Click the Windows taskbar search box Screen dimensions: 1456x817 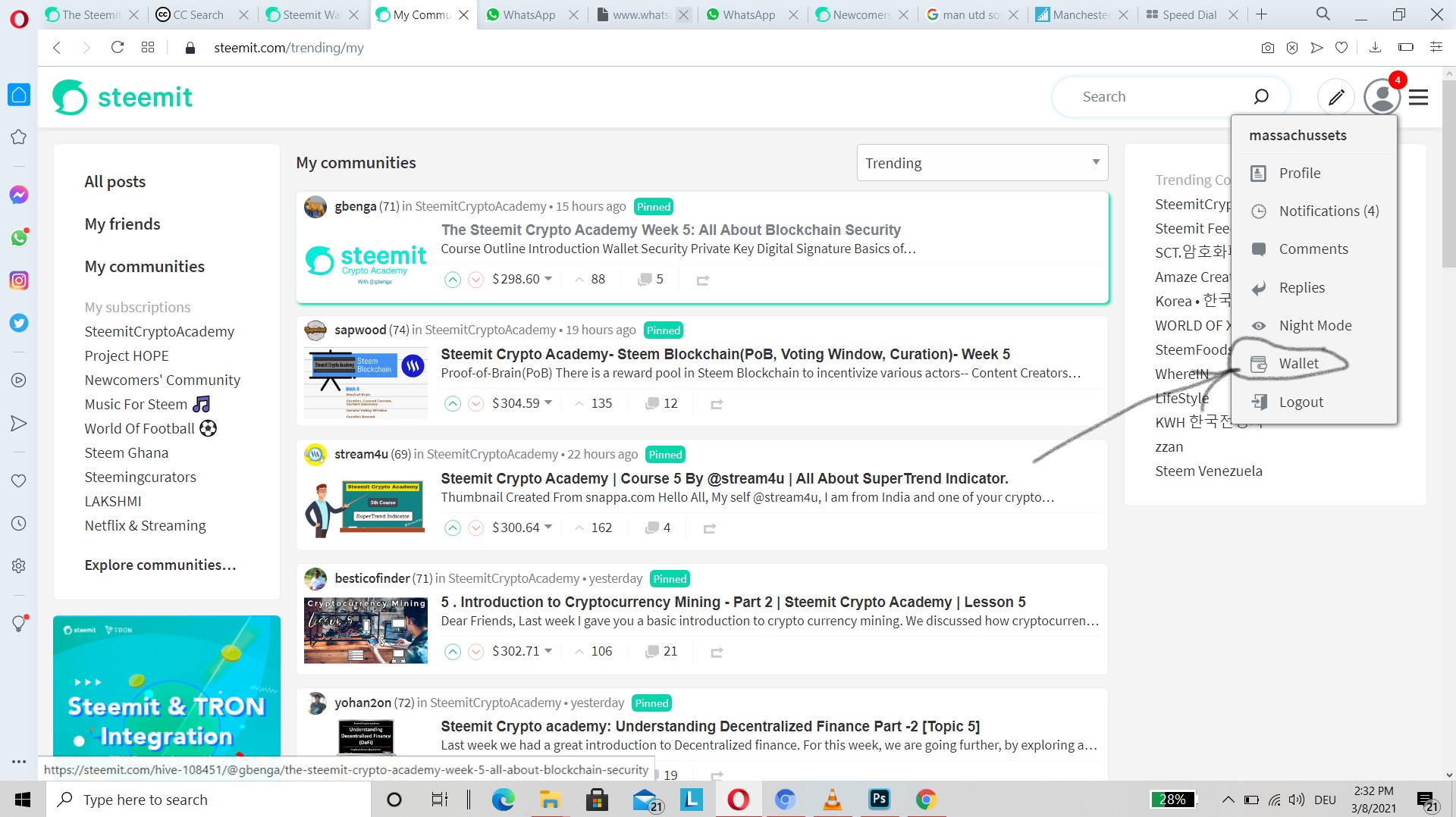(x=209, y=800)
